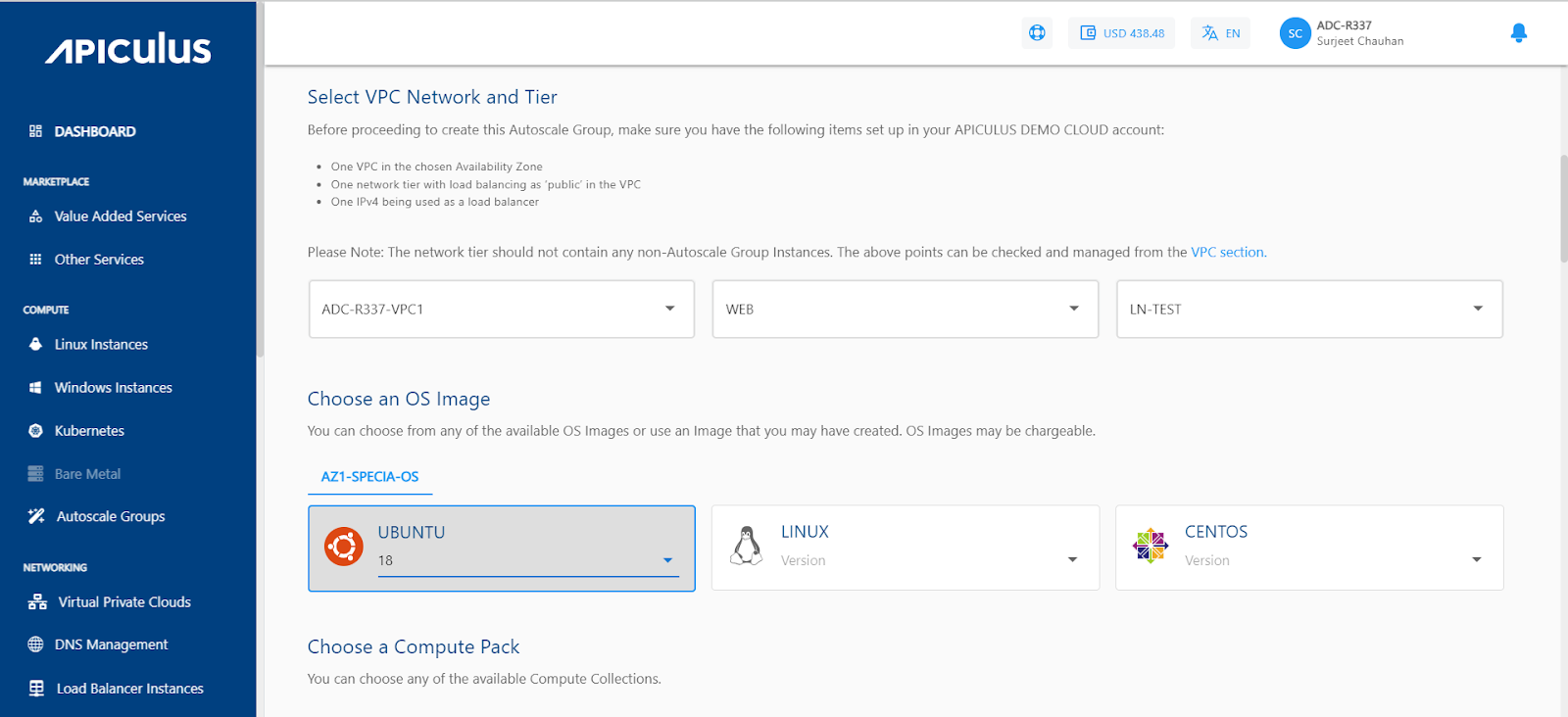Click the Virtual Private Clouds network icon
The image size is (1568, 717).
pos(37,602)
